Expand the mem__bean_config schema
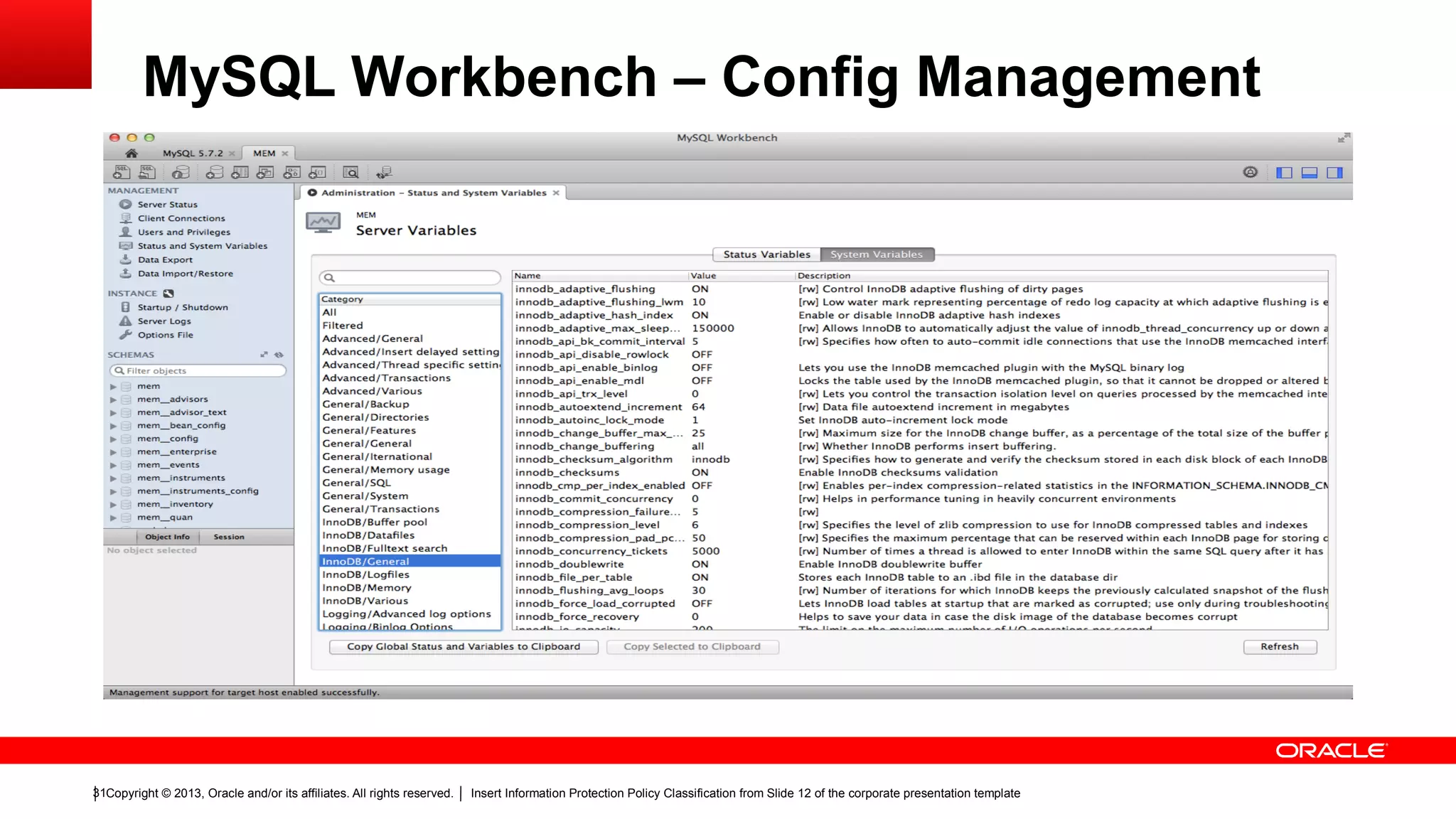 tap(113, 426)
